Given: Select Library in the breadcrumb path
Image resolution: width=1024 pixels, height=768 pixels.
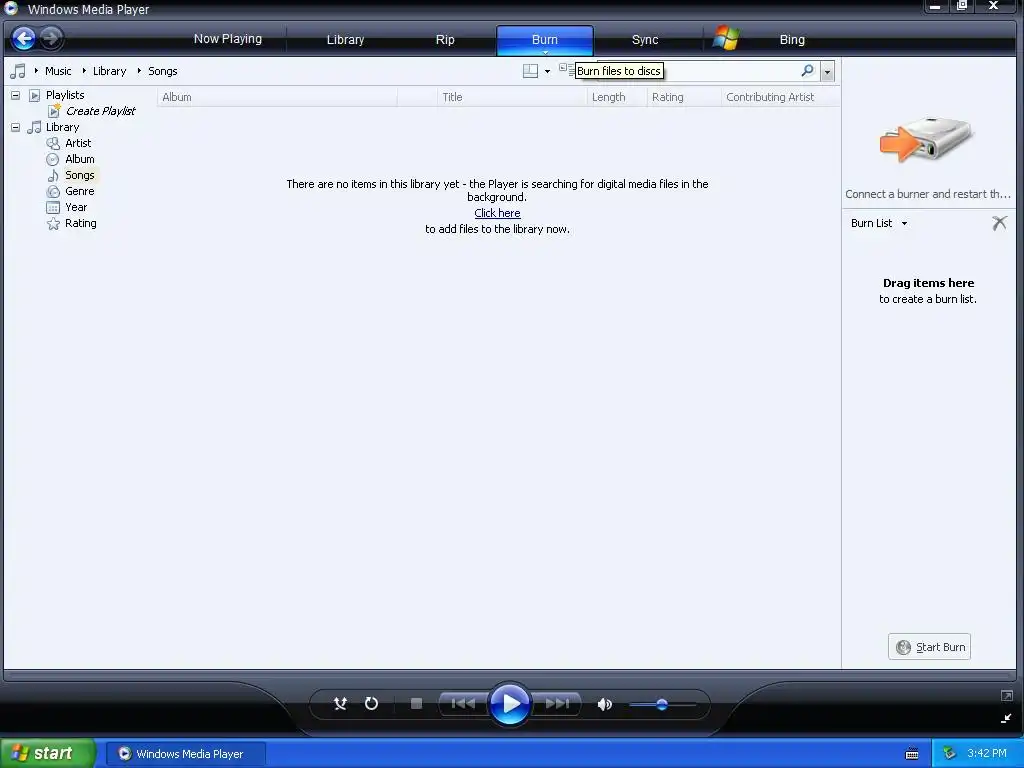Looking at the screenshot, I should tap(109, 71).
